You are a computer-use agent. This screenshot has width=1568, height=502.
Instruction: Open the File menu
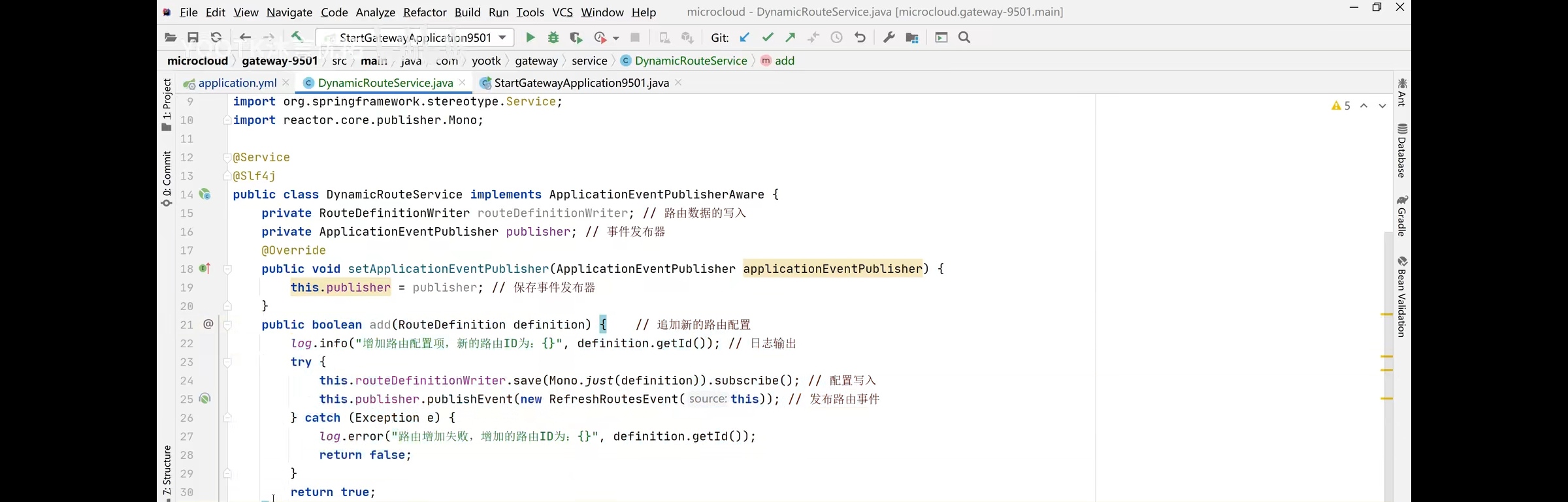click(x=189, y=12)
